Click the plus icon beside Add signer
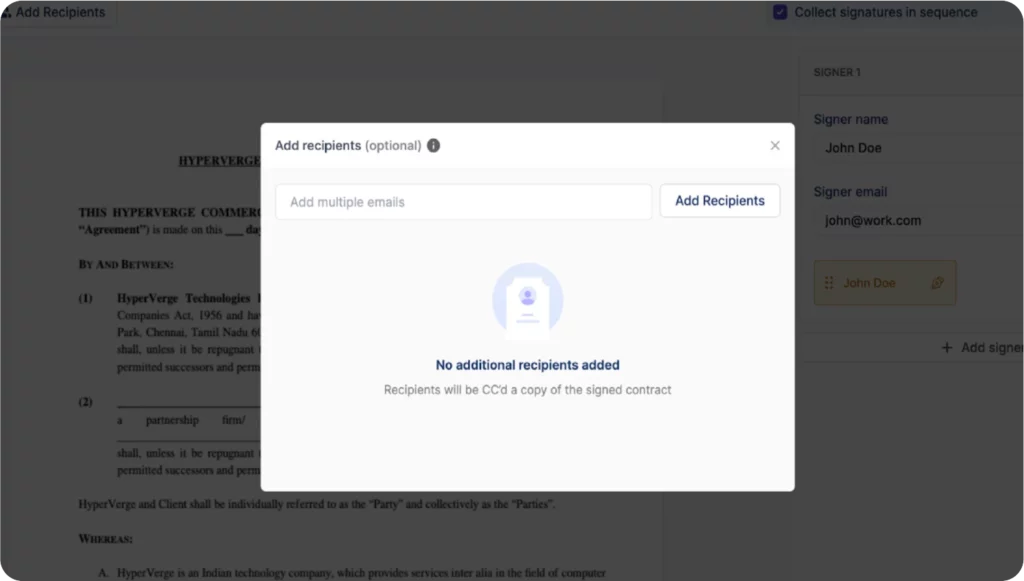Viewport: 1024px width, 581px height. (947, 348)
